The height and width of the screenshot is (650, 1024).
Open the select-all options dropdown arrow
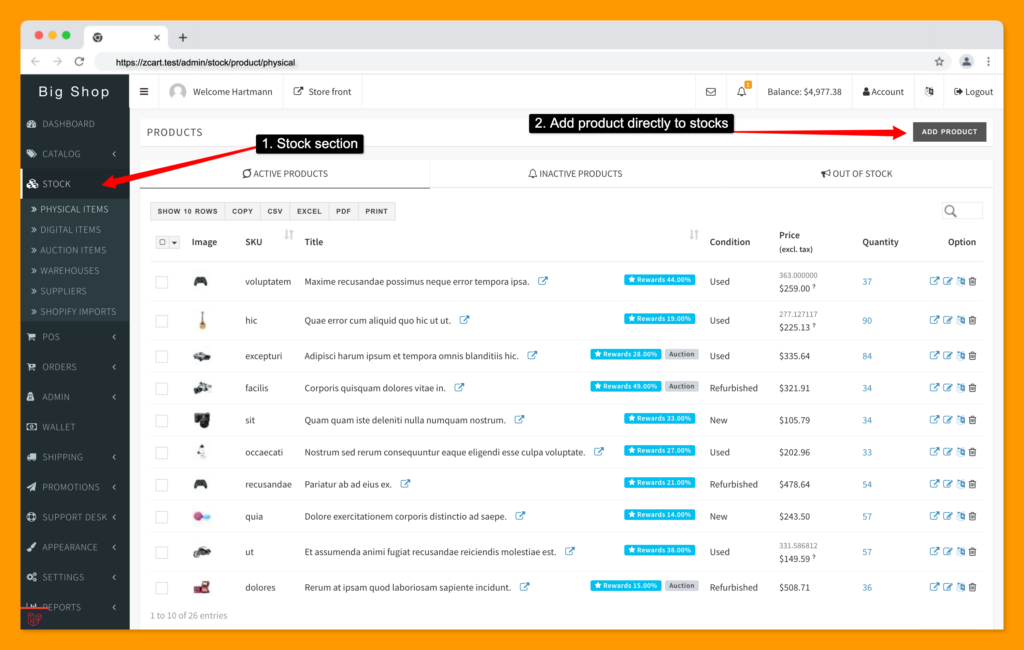tap(174, 242)
